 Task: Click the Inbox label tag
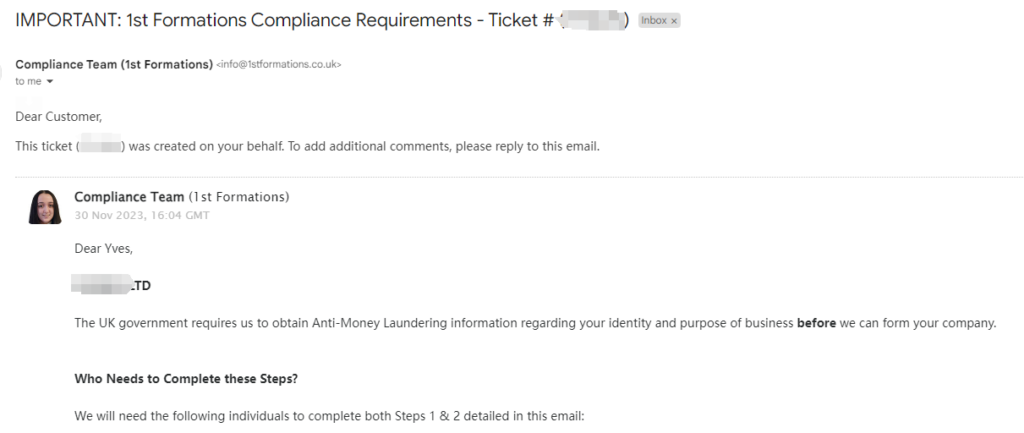click(653, 20)
